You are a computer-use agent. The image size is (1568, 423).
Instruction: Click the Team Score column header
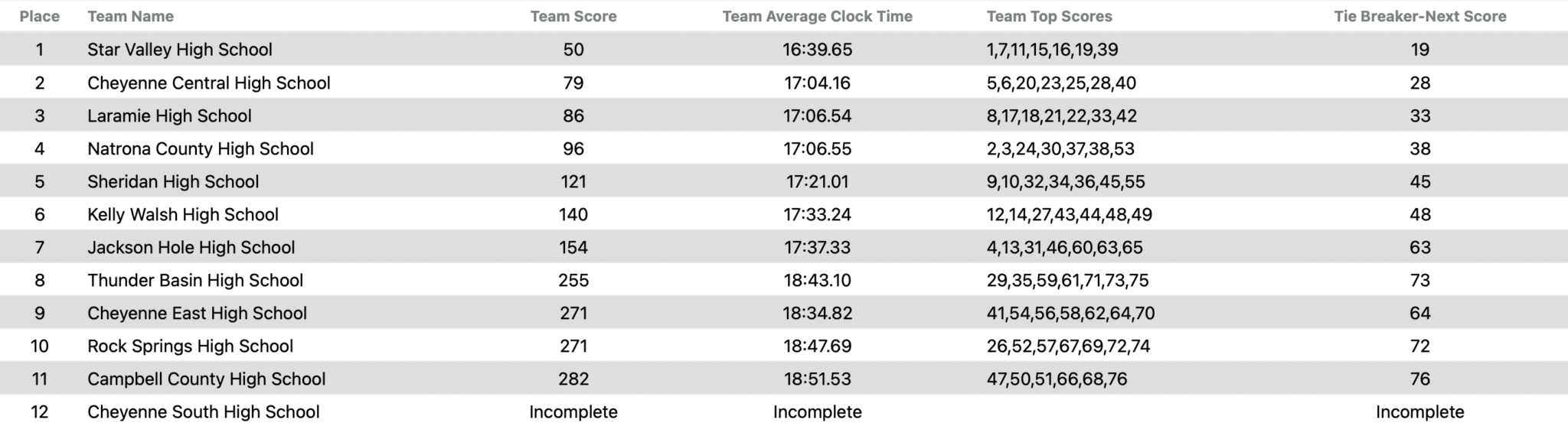coord(573,16)
